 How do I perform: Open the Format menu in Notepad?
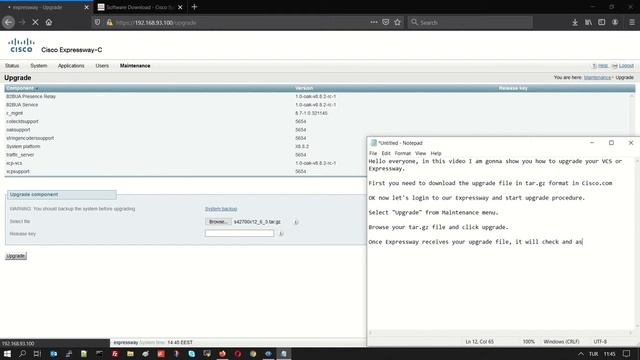click(402, 153)
